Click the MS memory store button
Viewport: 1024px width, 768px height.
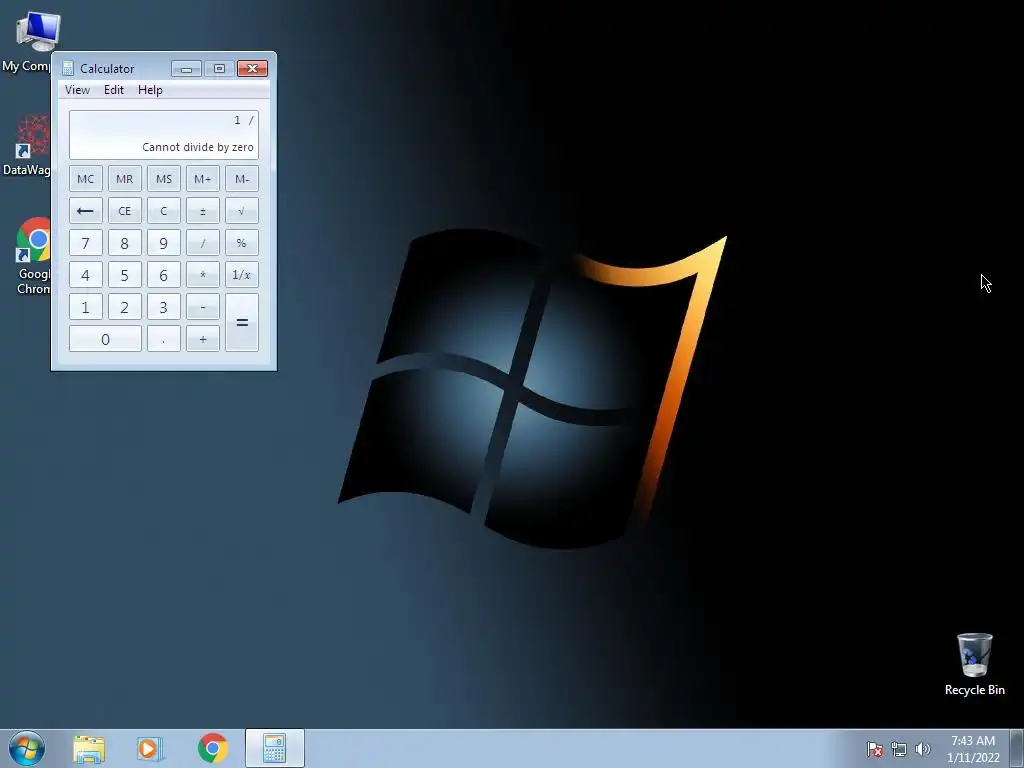tap(164, 179)
